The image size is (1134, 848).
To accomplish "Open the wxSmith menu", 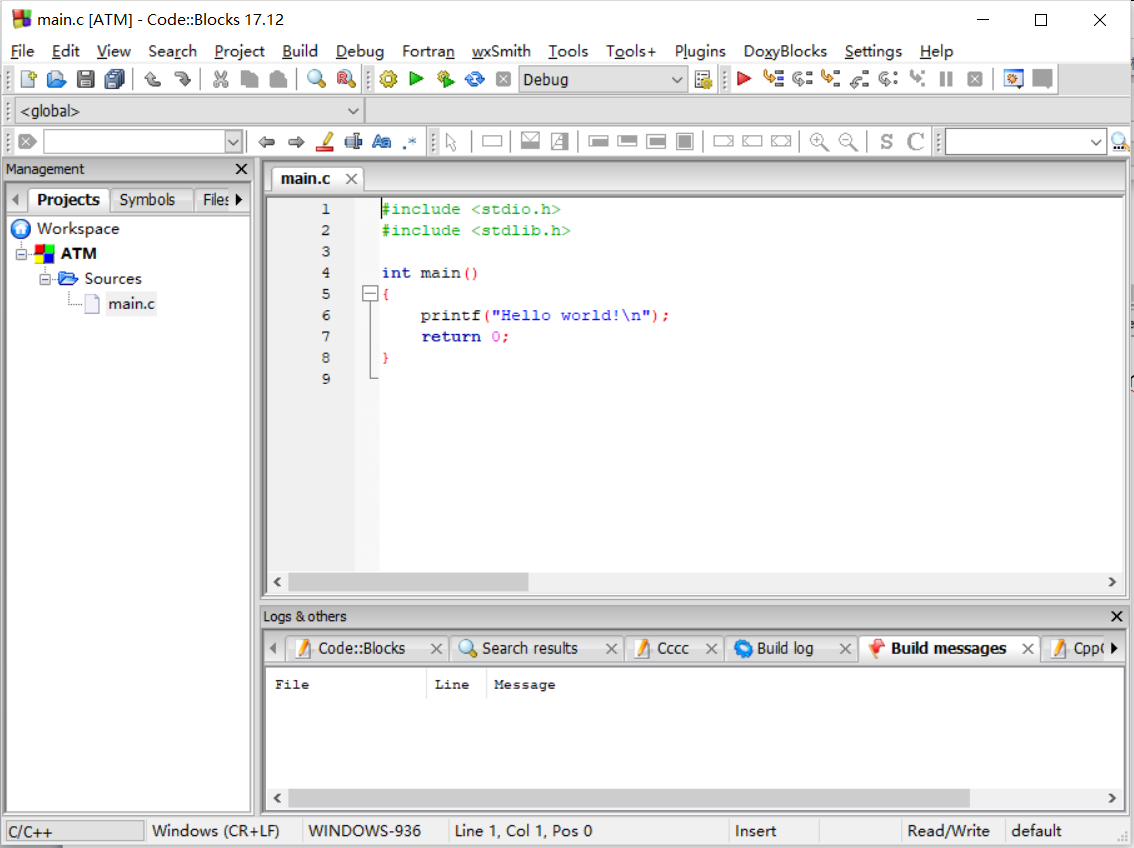I will pyautogui.click(x=500, y=51).
